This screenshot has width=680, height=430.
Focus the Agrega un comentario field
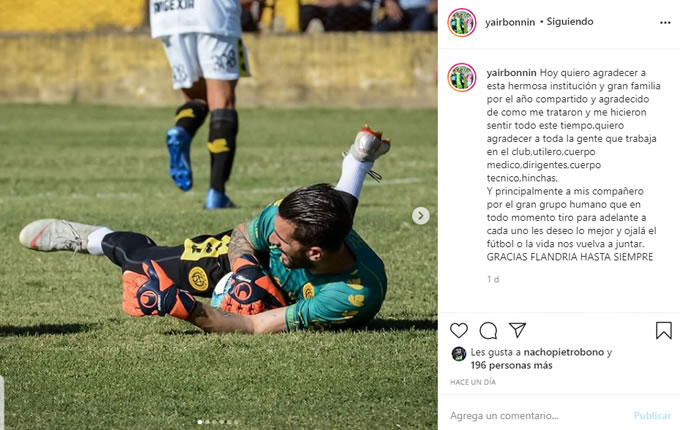(538, 416)
